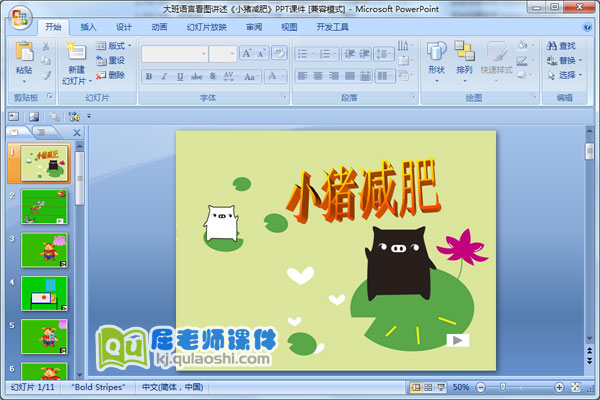Start Slide Show from status bar
Screen dimensions: 600x400
(441, 388)
